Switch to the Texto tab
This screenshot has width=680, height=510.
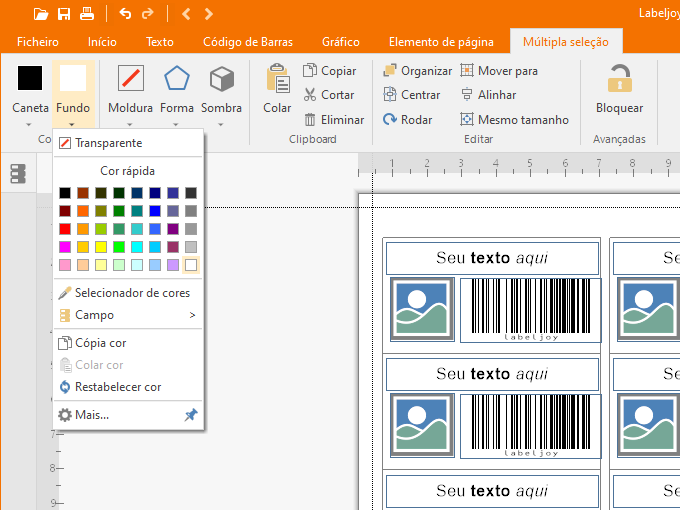(160, 42)
